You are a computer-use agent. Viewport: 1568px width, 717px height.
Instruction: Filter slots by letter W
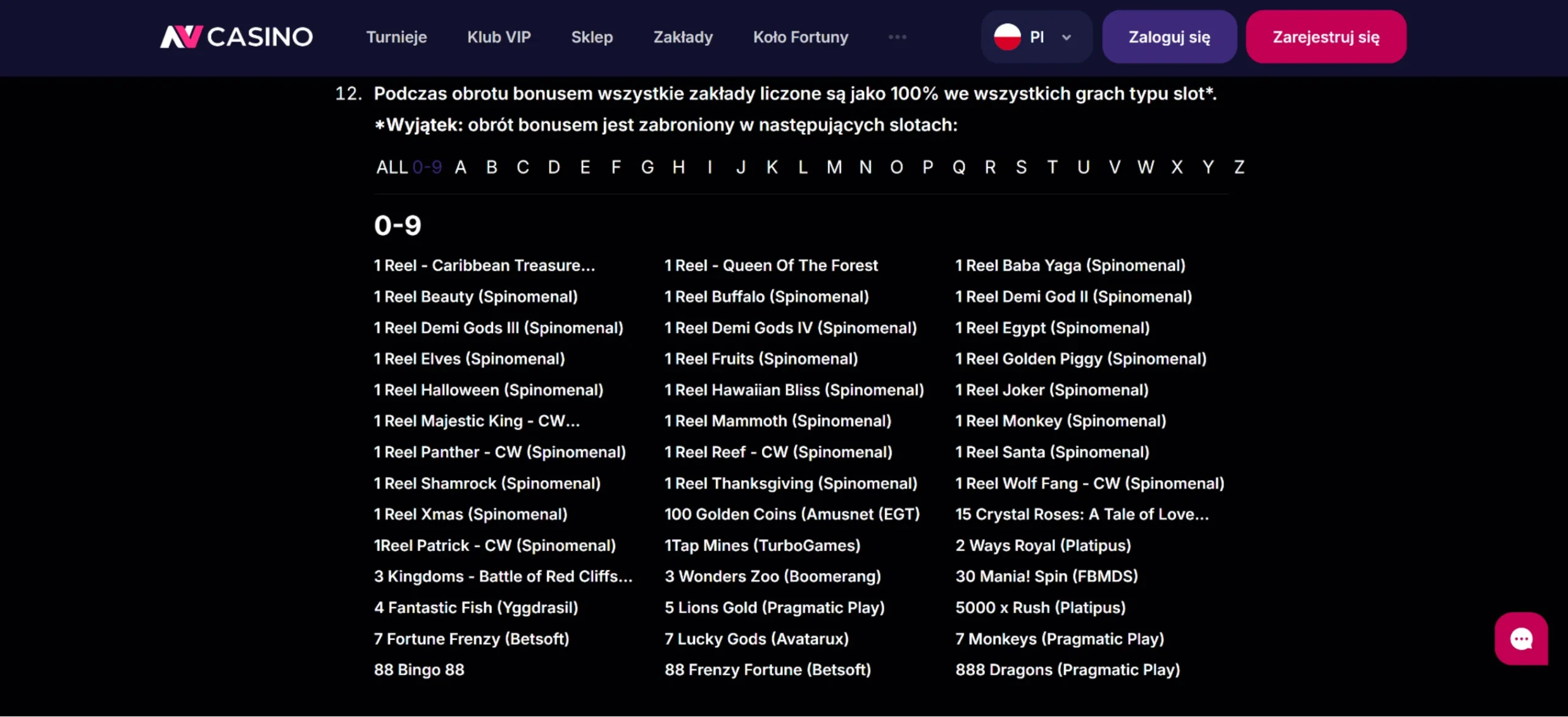1146,167
